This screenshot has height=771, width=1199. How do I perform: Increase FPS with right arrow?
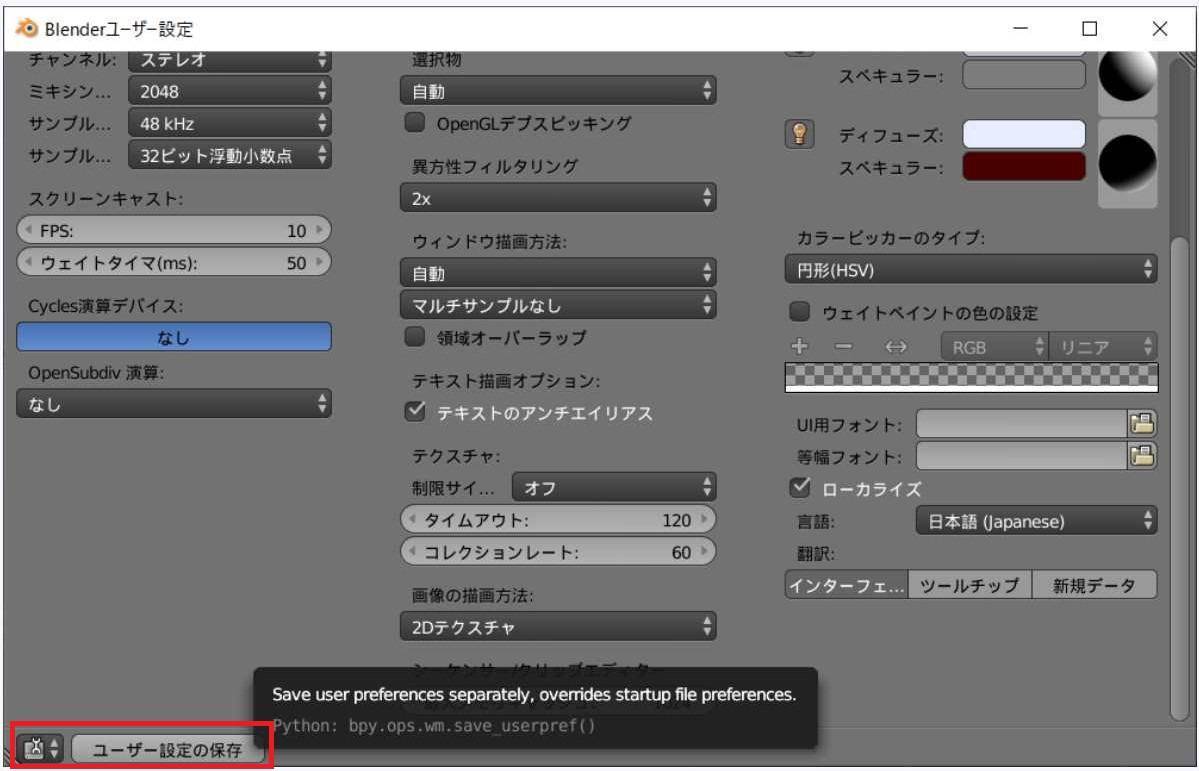(x=320, y=229)
